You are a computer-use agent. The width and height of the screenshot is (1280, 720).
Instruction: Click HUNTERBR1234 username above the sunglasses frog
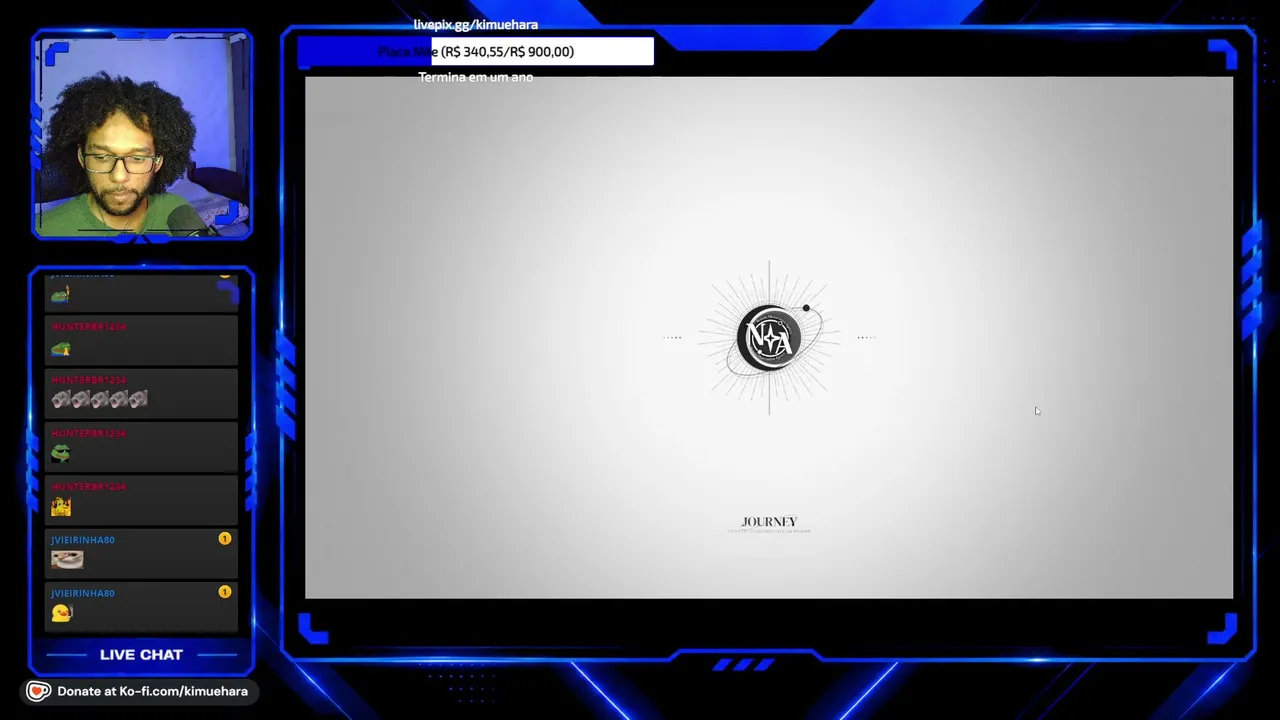[x=88, y=433]
